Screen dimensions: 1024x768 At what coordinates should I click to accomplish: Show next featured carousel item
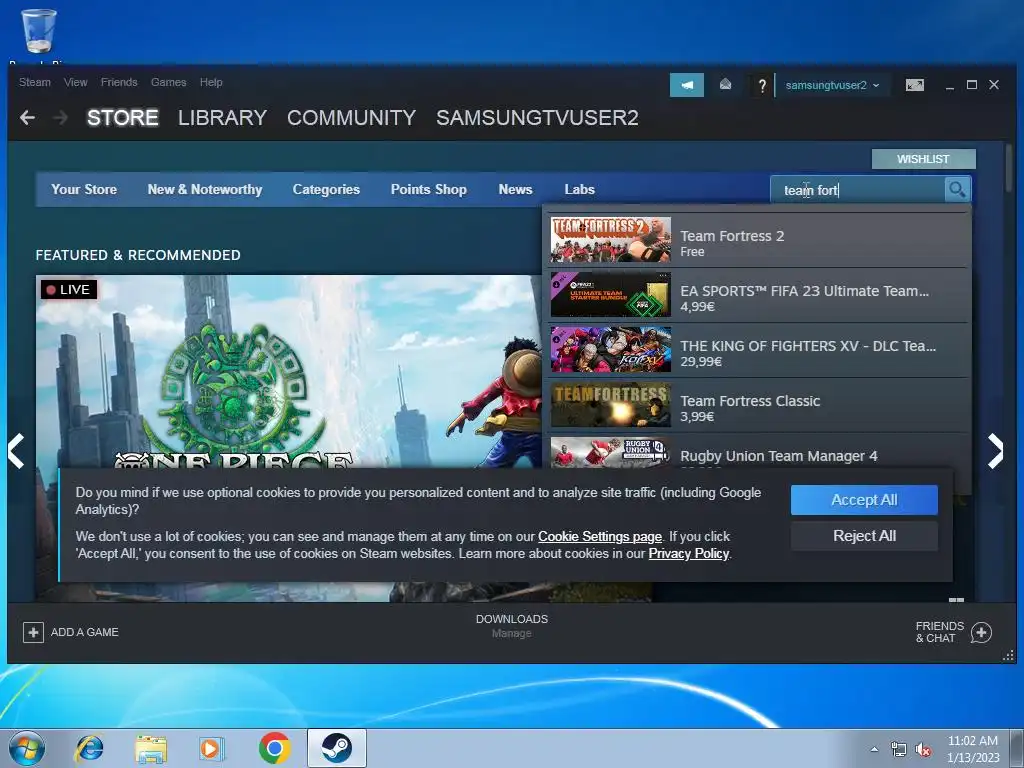[995, 451]
